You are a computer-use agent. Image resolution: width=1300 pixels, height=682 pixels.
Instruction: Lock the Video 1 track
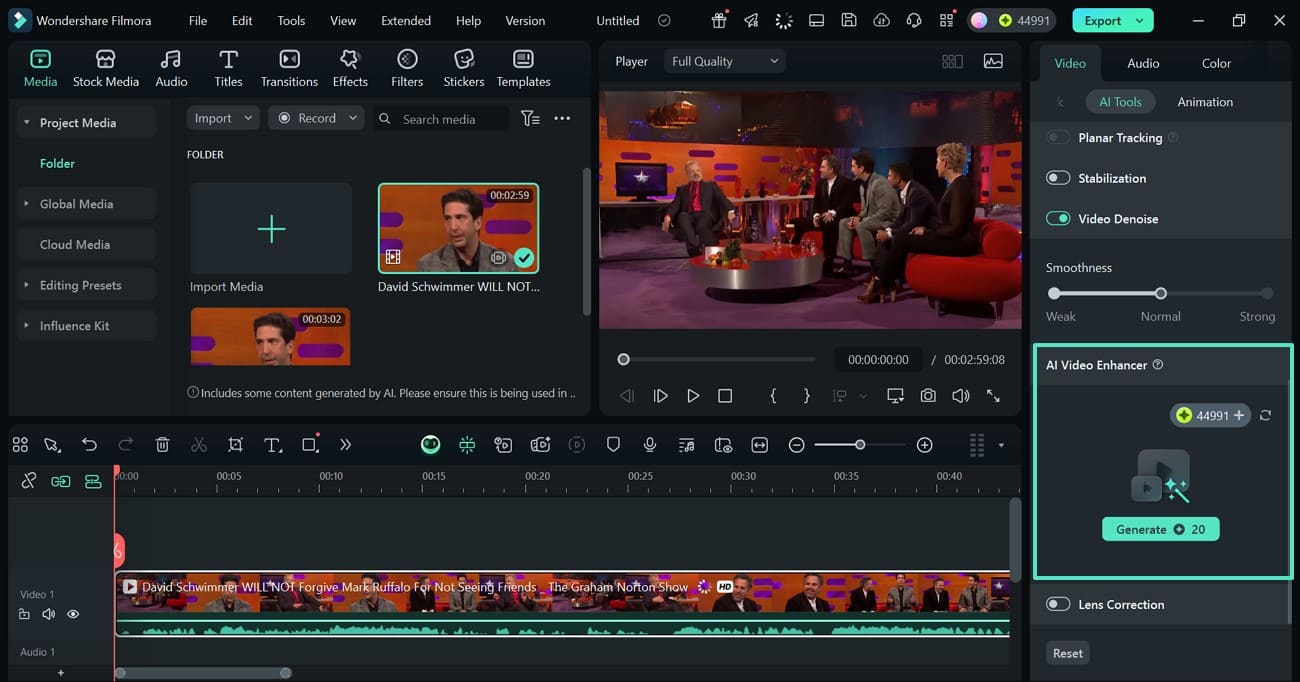[24, 614]
